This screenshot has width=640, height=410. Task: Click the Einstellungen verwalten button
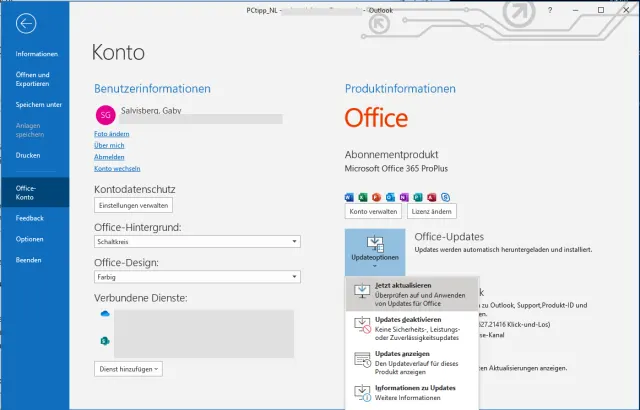[133, 205]
